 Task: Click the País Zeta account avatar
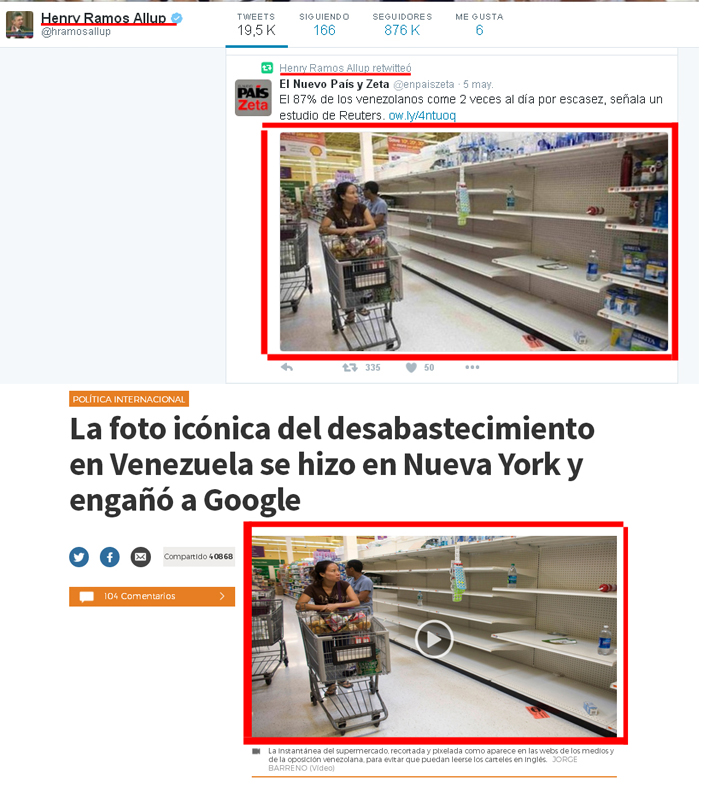(x=253, y=97)
